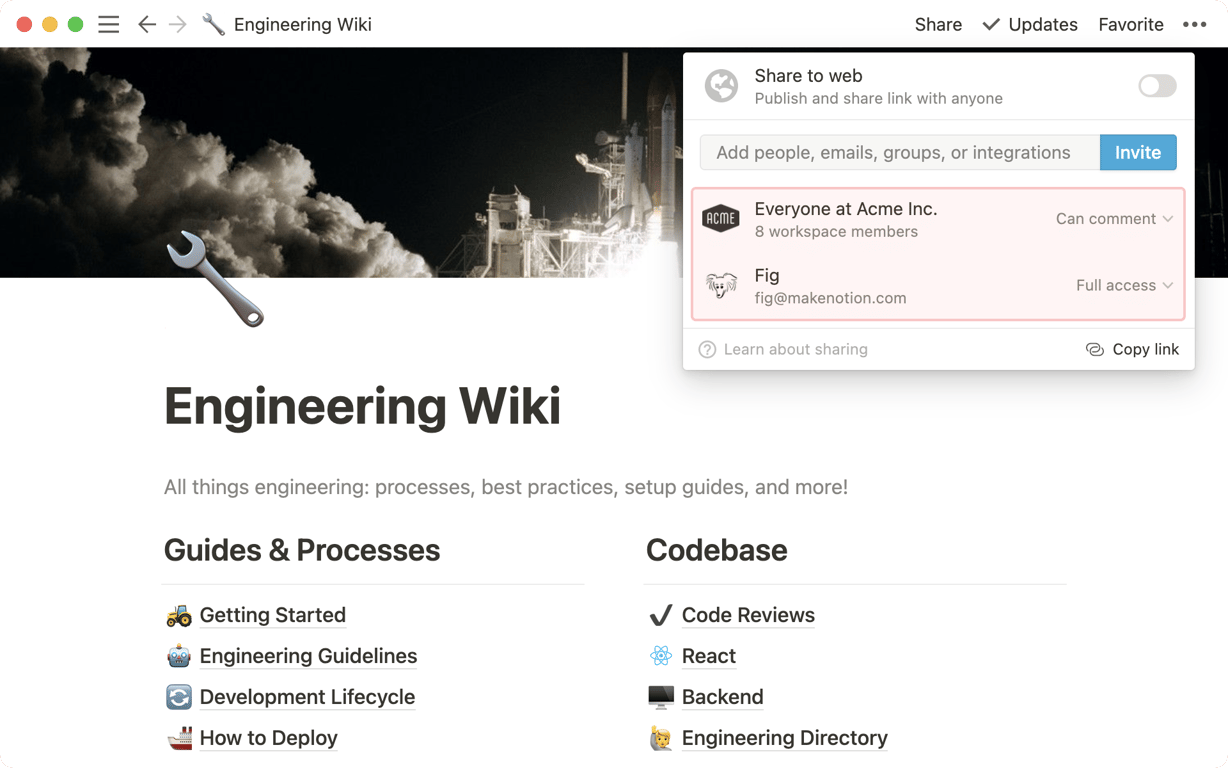Open the three-dot more options menu
The width and height of the screenshot is (1228, 768).
(x=1194, y=25)
